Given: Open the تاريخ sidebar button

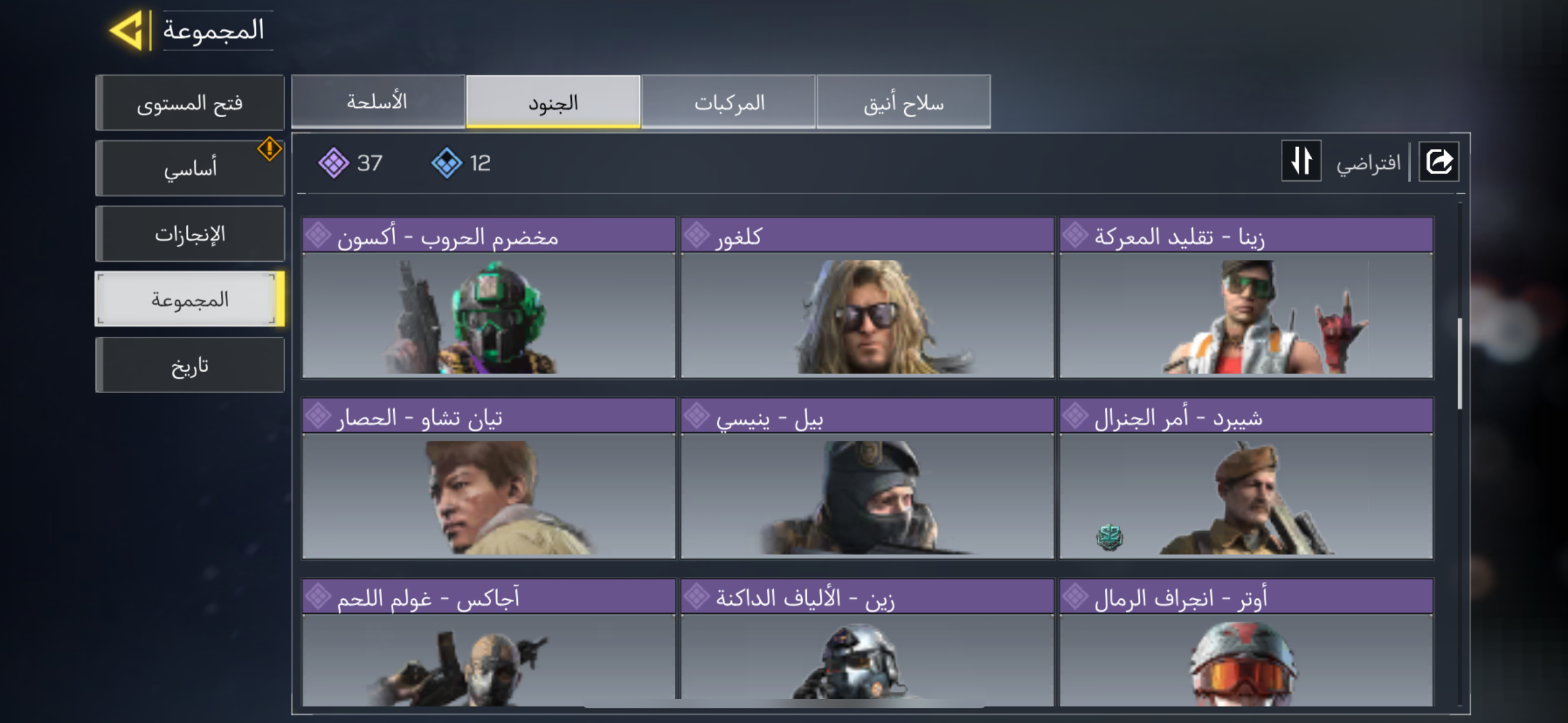Looking at the screenshot, I should [190, 365].
